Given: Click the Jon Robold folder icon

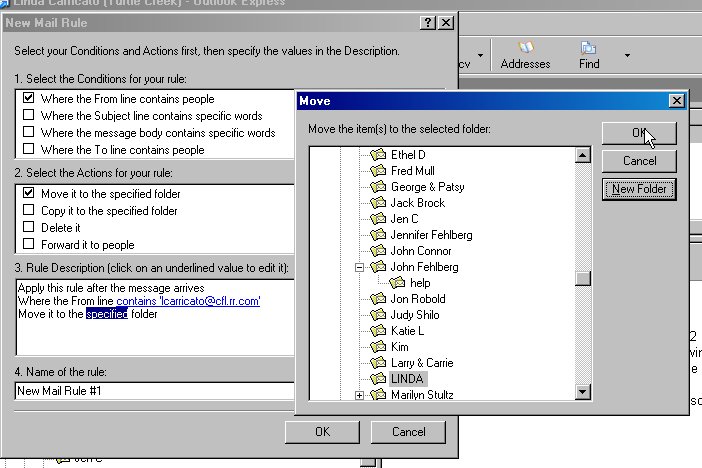Looking at the screenshot, I should click(378, 299).
